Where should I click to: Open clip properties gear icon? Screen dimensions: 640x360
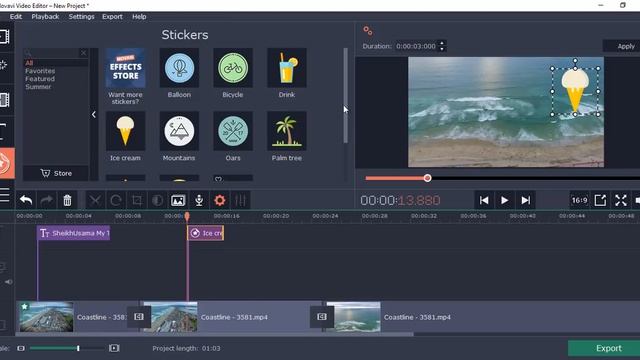(220, 200)
